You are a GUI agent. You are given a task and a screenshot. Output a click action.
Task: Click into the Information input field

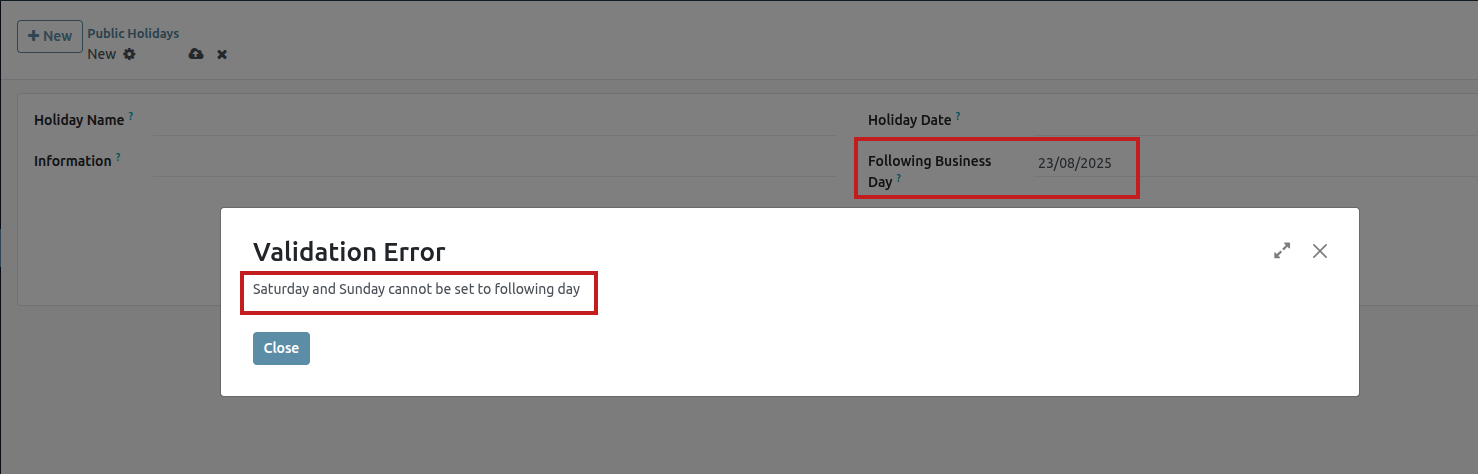coord(494,162)
